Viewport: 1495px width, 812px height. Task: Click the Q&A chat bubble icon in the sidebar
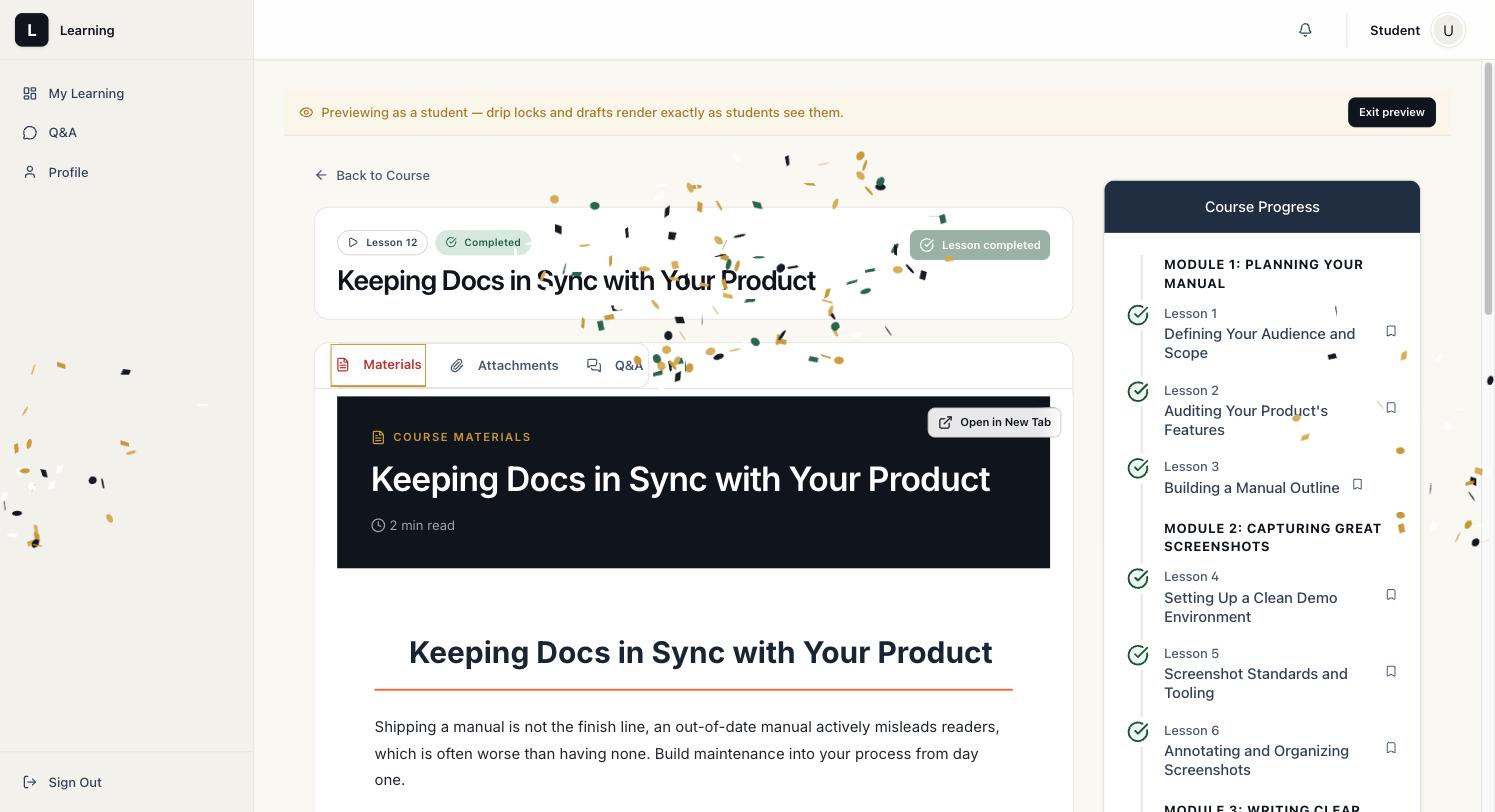coord(30,132)
